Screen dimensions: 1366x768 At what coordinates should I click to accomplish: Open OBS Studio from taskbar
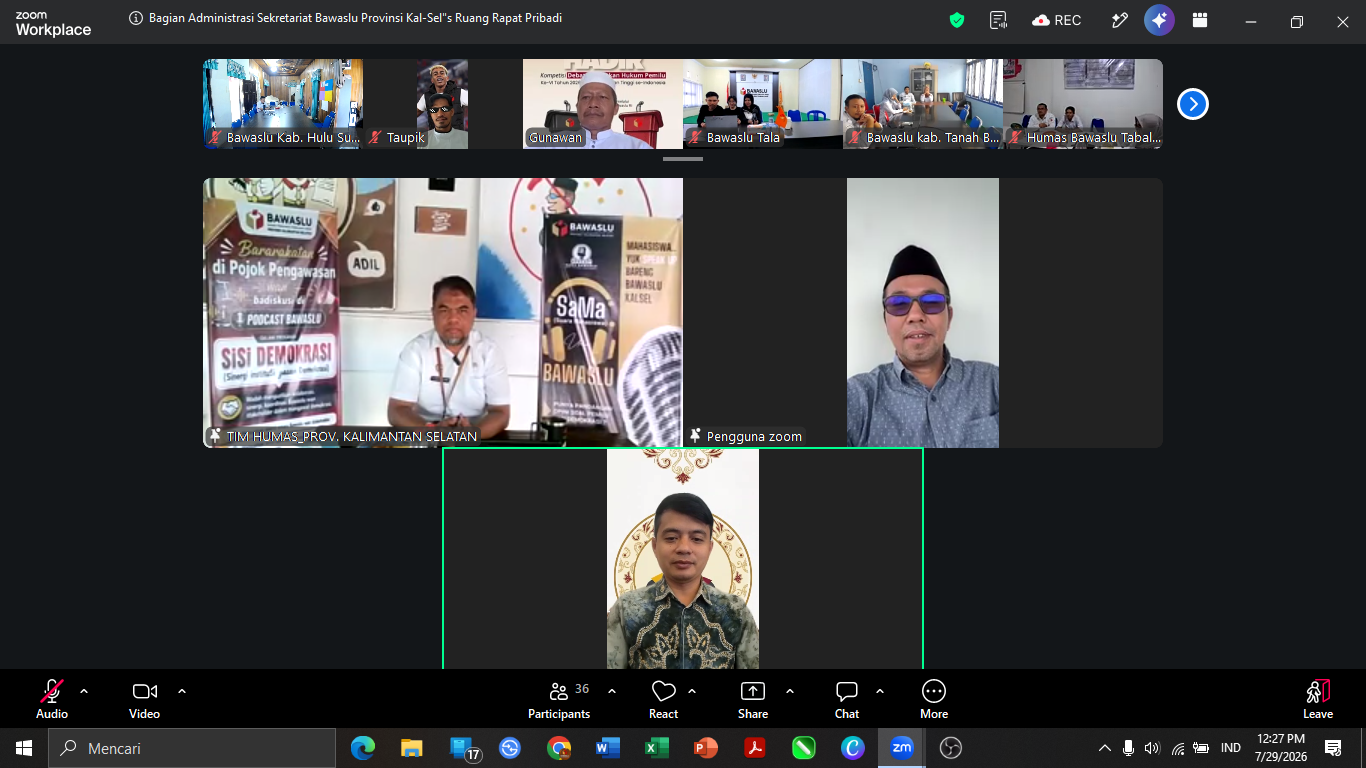point(951,748)
